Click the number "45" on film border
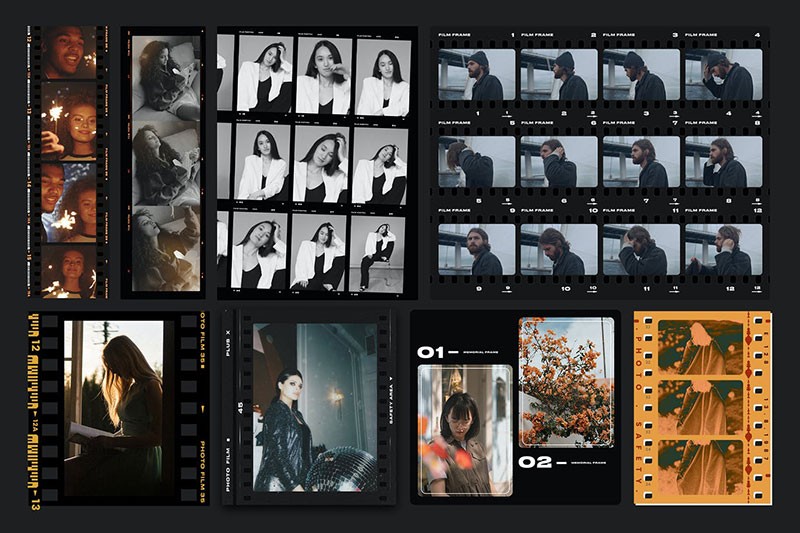800x533 pixels. (240, 407)
